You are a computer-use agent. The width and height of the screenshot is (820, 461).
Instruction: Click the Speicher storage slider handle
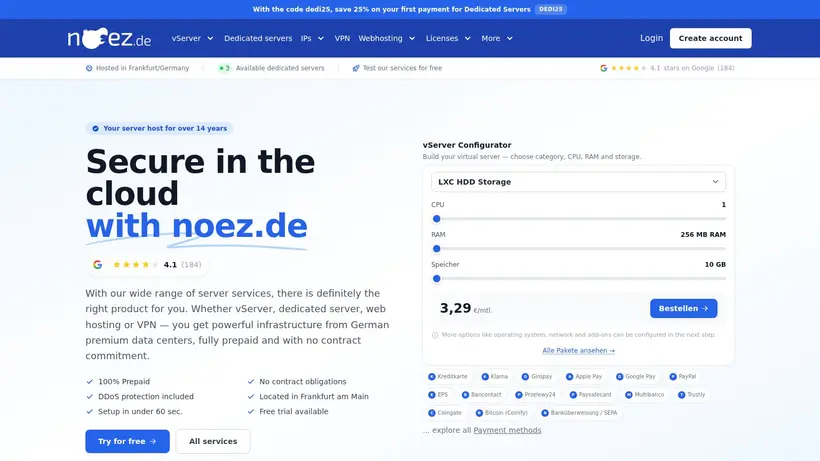point(437,279)
